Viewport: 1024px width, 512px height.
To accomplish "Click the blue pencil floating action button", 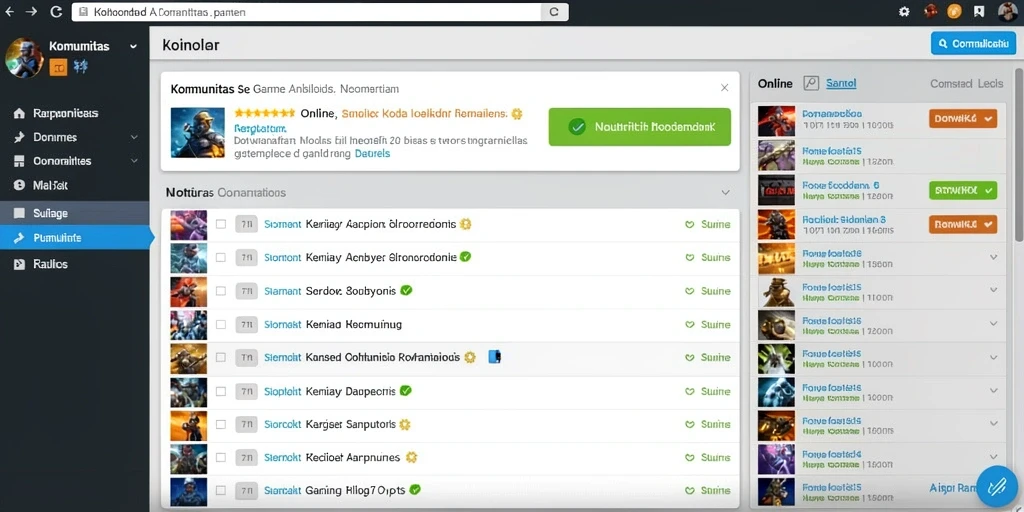I will 997,487.
